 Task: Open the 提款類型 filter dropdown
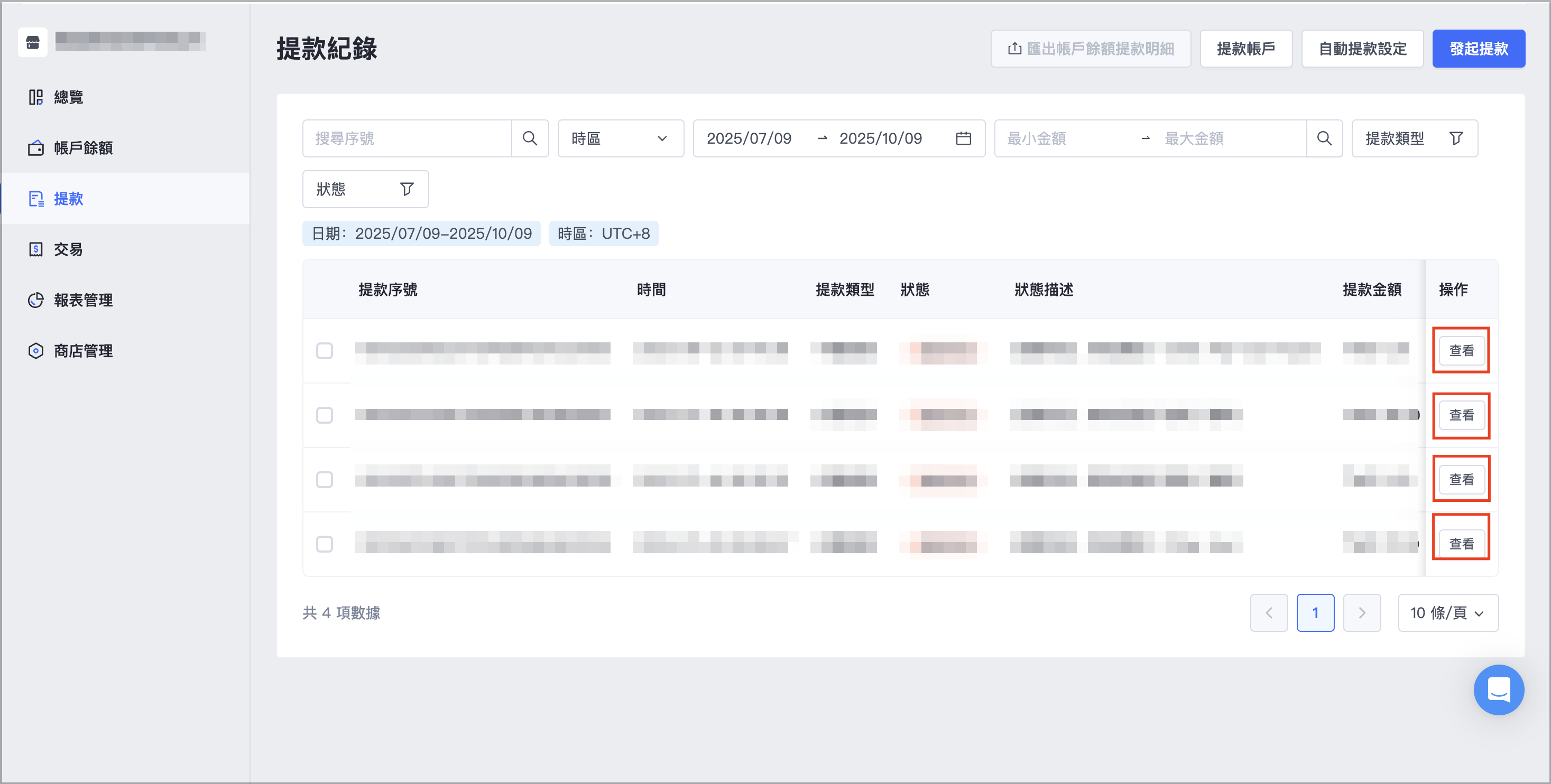(x=1414, y=138)
